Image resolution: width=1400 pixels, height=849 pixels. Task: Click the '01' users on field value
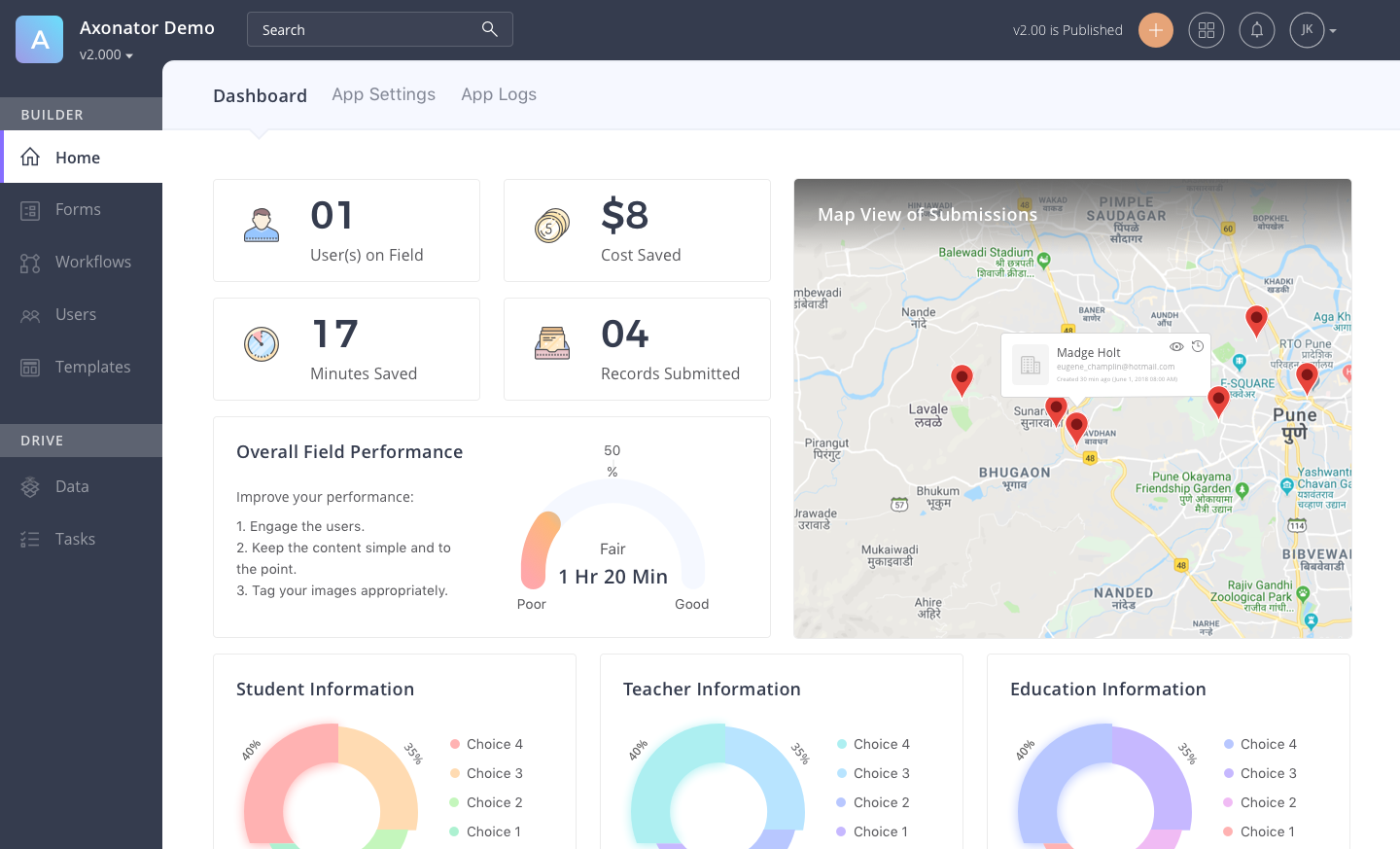(x=332, y=215)
